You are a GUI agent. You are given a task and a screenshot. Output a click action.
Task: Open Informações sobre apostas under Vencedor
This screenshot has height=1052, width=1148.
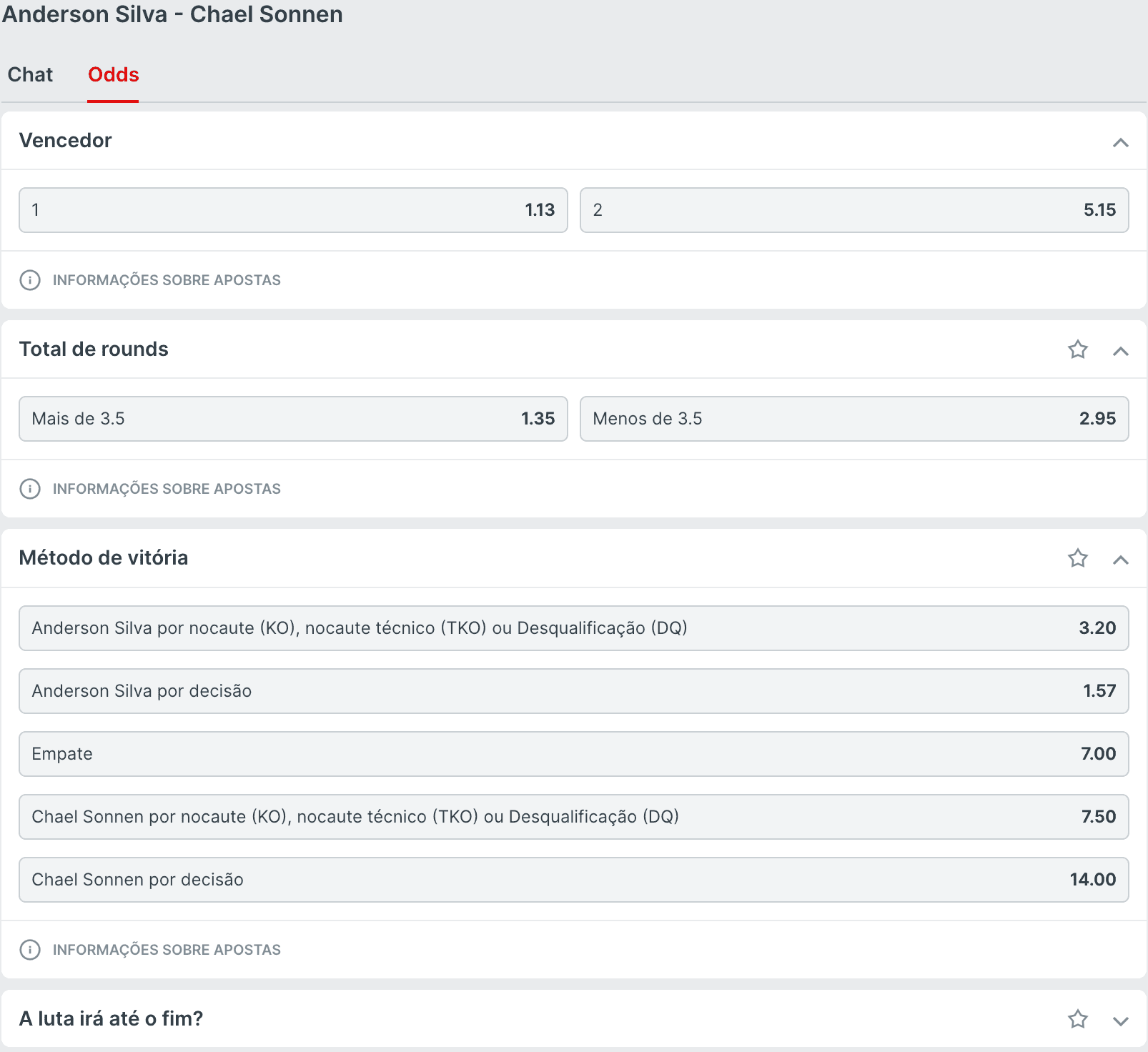[x=167, y=280]
